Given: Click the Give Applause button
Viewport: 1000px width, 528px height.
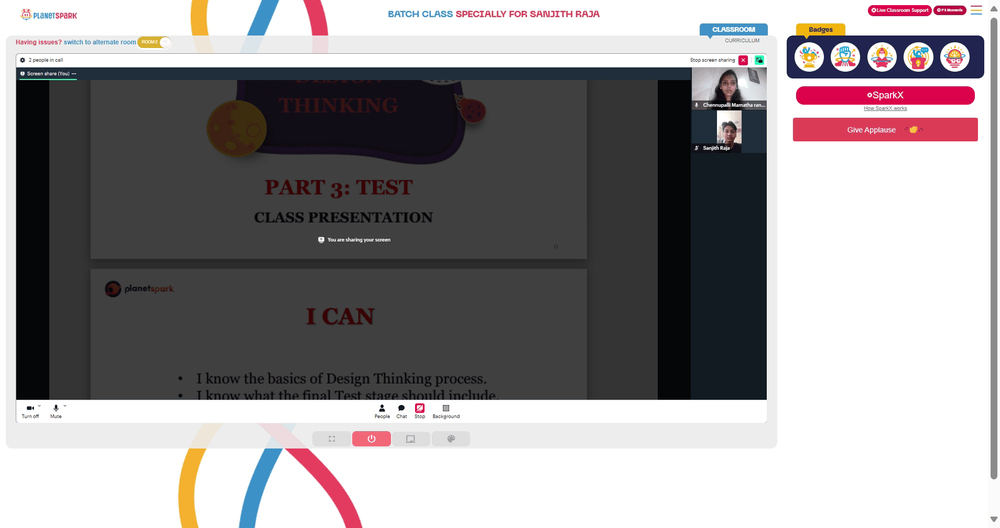Looking at the screenshot, I should pyautogui.click(x=885, y=129).
